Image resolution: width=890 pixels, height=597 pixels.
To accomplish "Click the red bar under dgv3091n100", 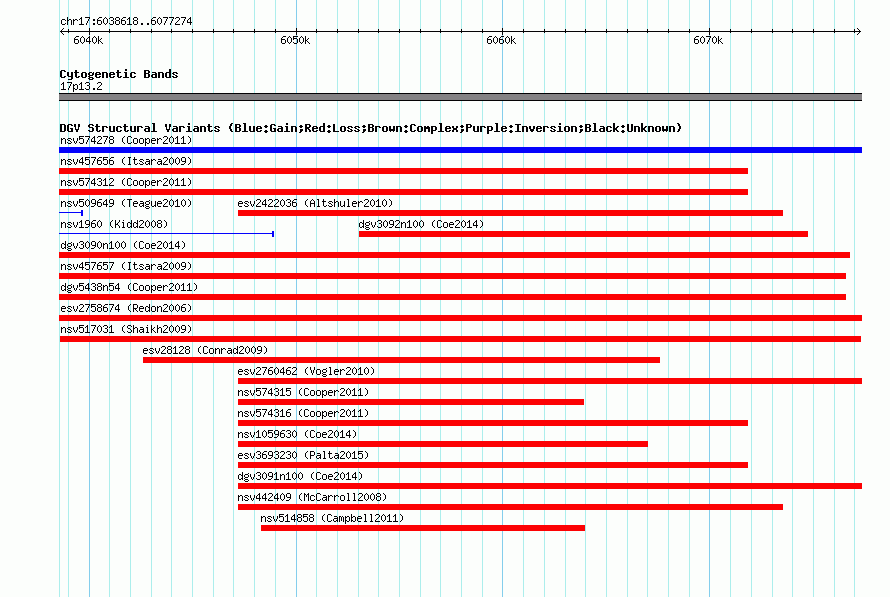I will [x=550, y=486].
